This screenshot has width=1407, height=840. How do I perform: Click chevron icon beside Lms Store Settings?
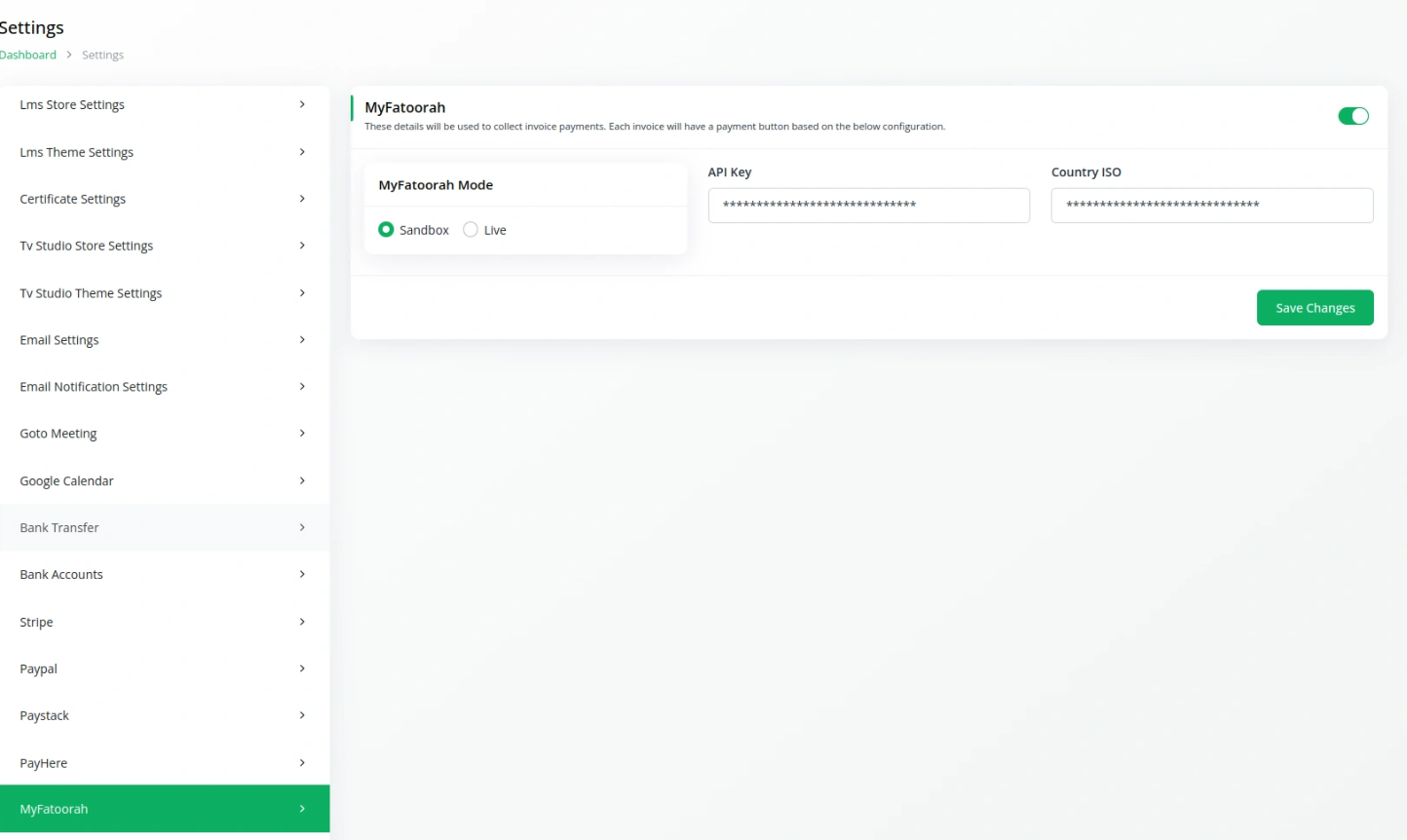point(302,104)
